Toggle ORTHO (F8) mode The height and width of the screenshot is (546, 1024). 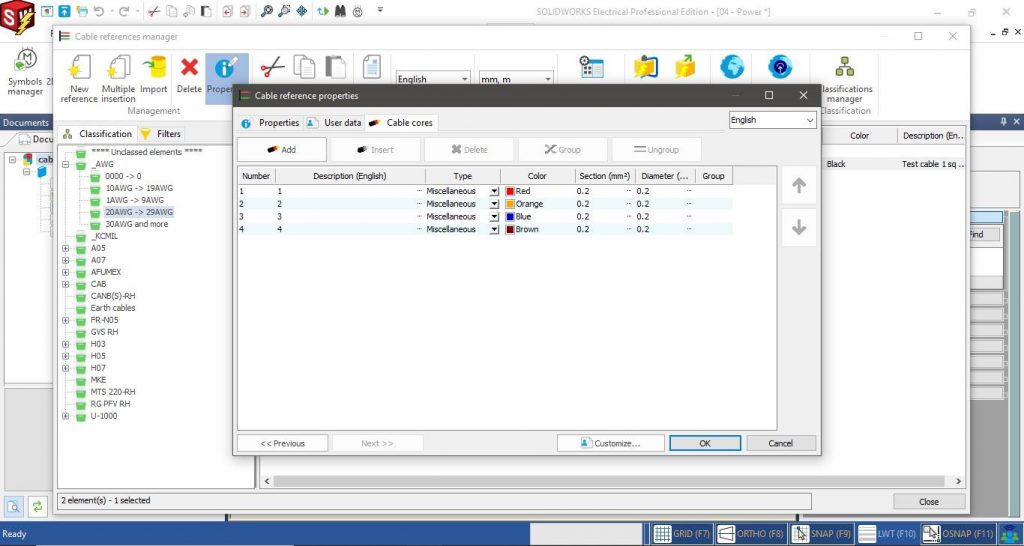tap(750, 534)
